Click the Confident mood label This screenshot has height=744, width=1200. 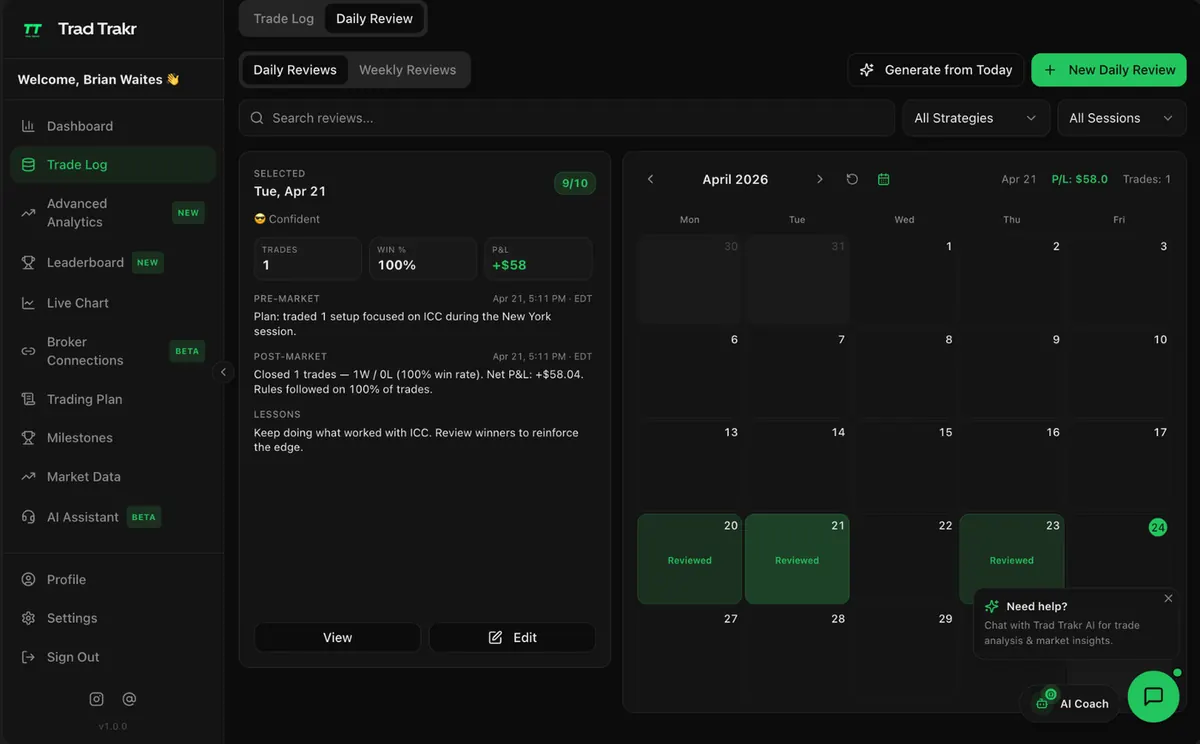287,219
